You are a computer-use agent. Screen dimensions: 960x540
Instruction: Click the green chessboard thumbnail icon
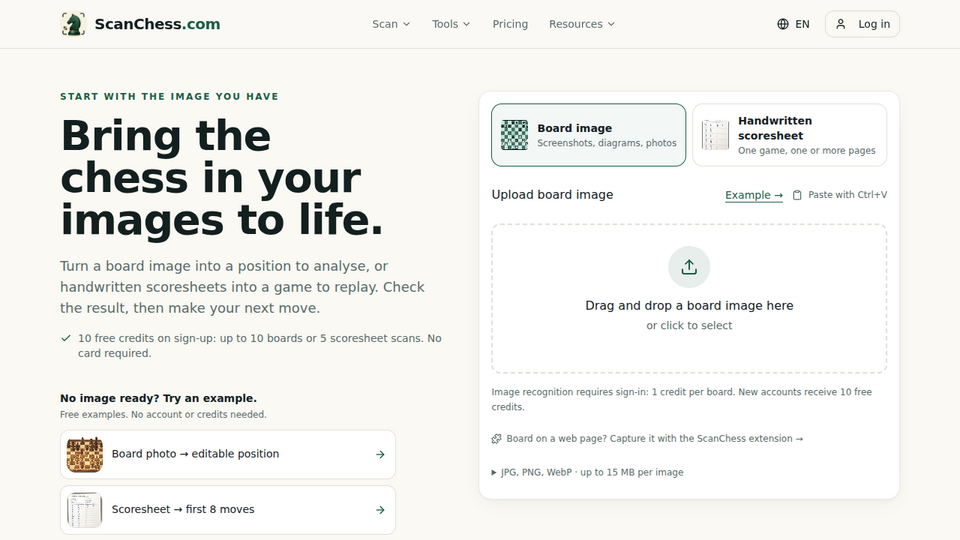[514, 135]
